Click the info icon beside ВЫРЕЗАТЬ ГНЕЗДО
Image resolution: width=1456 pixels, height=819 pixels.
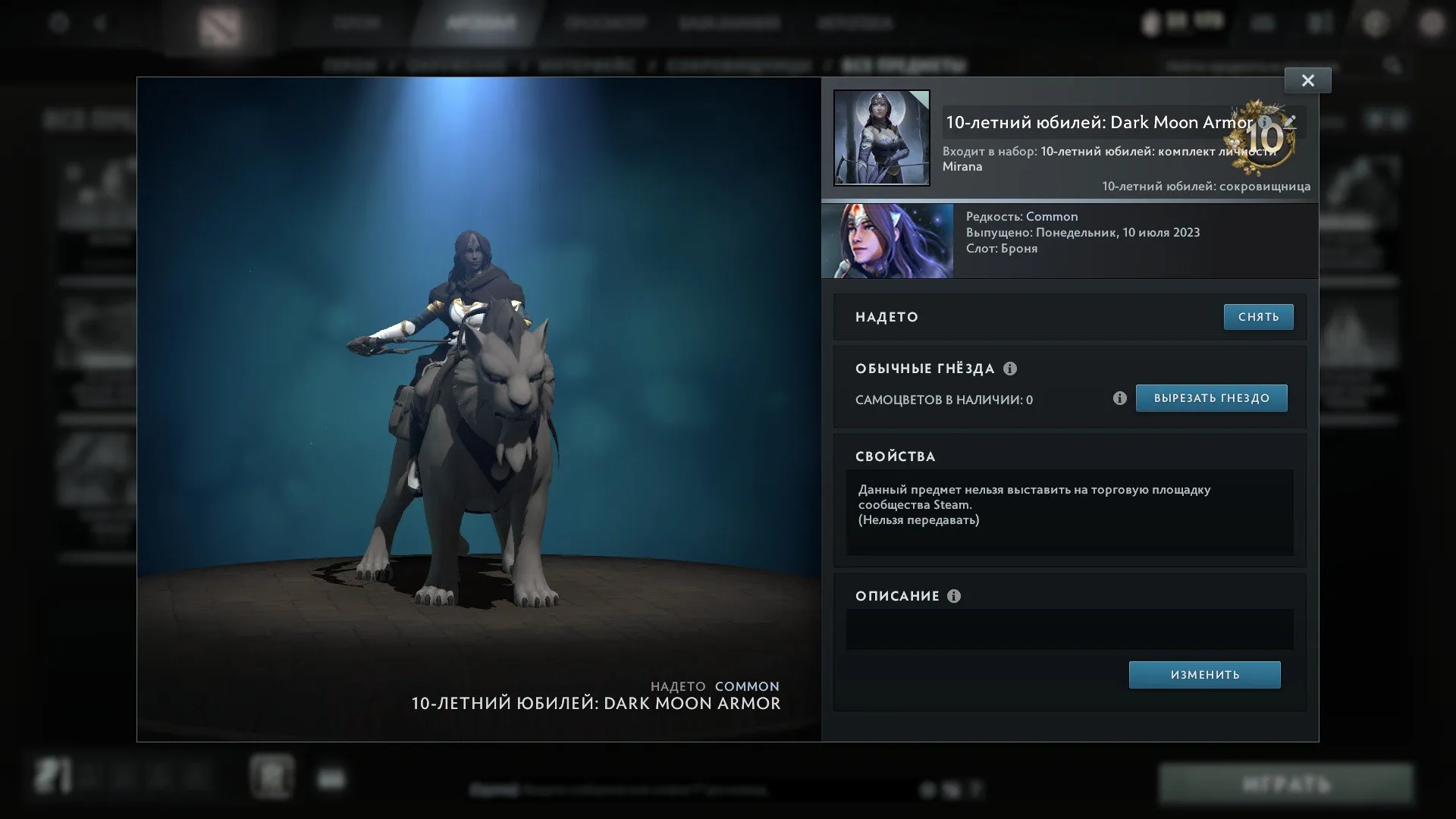[1119, 398]
